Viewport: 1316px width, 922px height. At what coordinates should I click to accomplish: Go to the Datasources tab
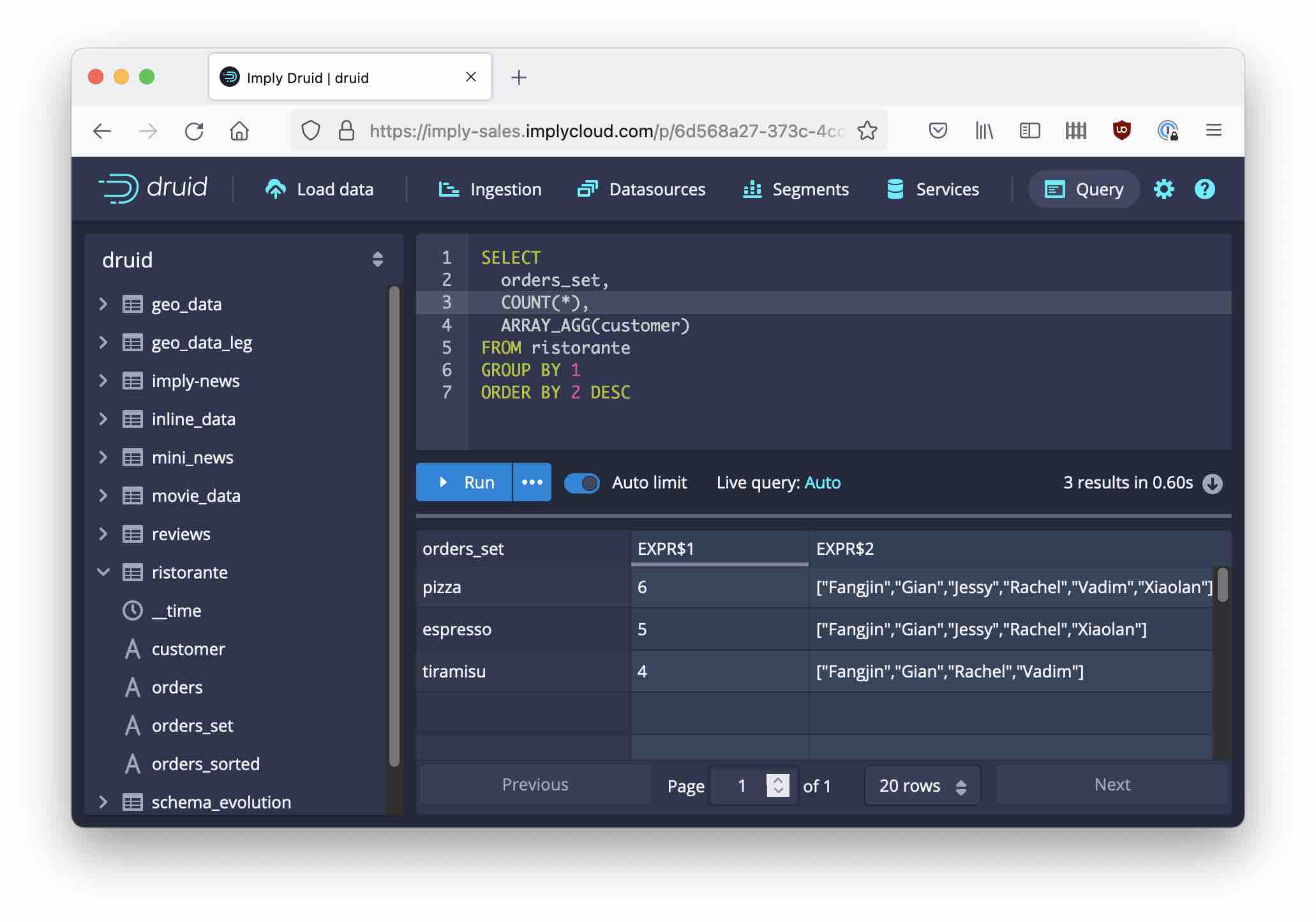click(641, 190)
